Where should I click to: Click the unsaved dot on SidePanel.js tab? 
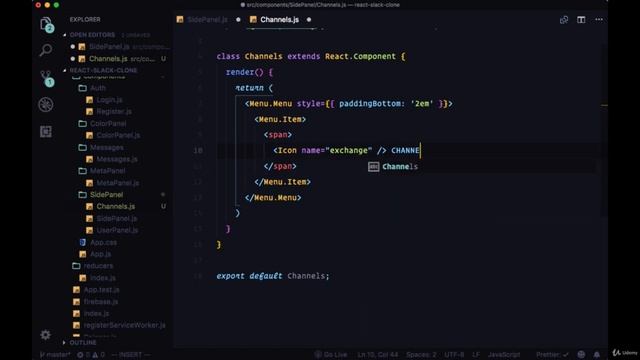point(238,20)
